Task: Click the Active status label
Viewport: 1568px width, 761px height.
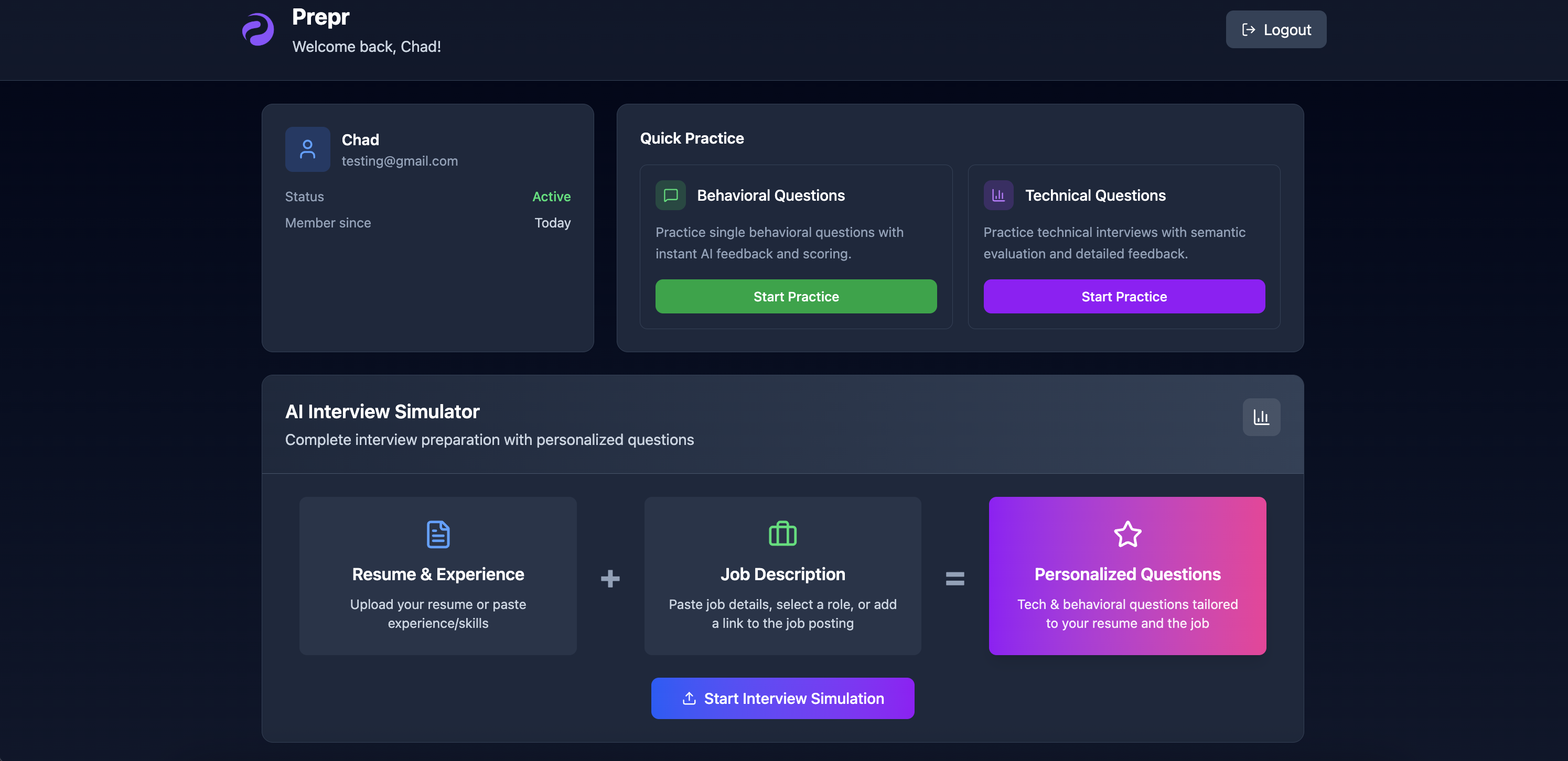Action: (x=551, y=197)
